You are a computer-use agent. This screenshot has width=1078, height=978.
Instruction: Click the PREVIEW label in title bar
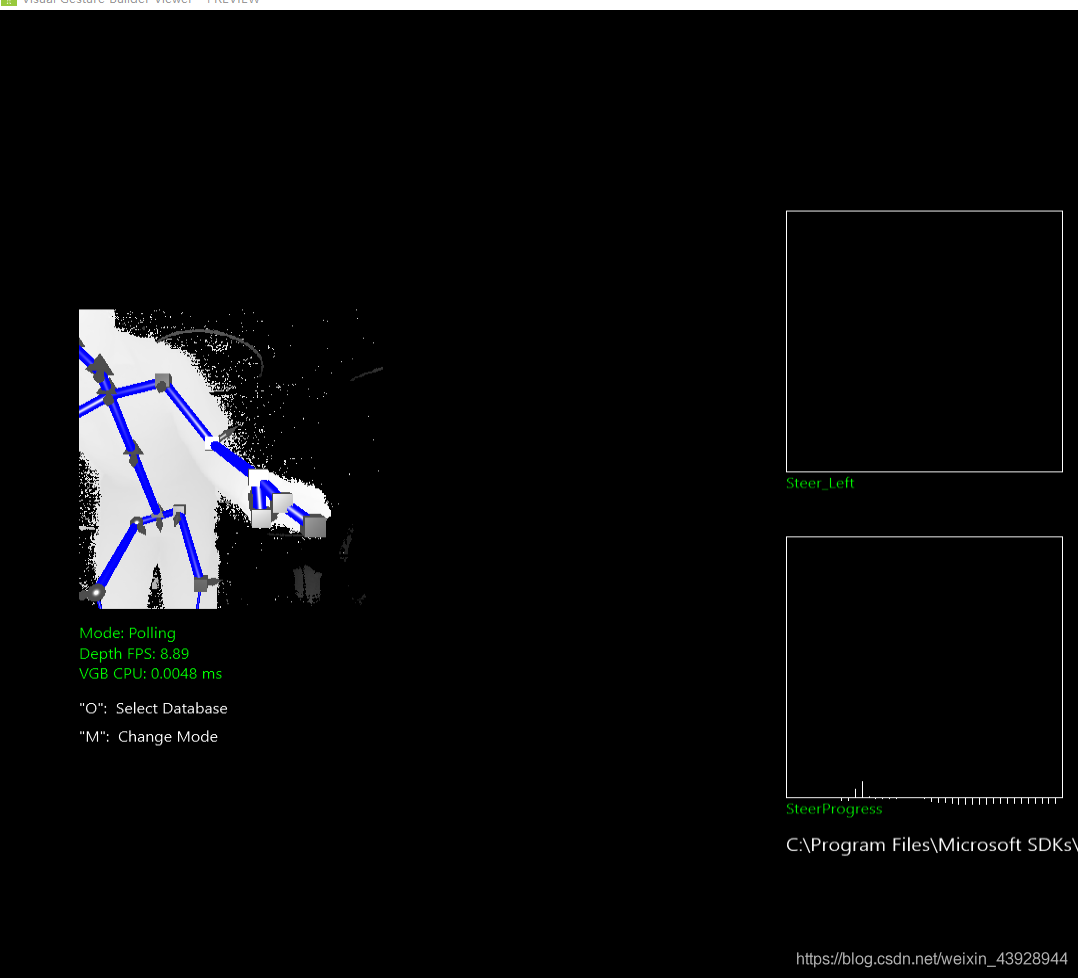pos(233,2)
